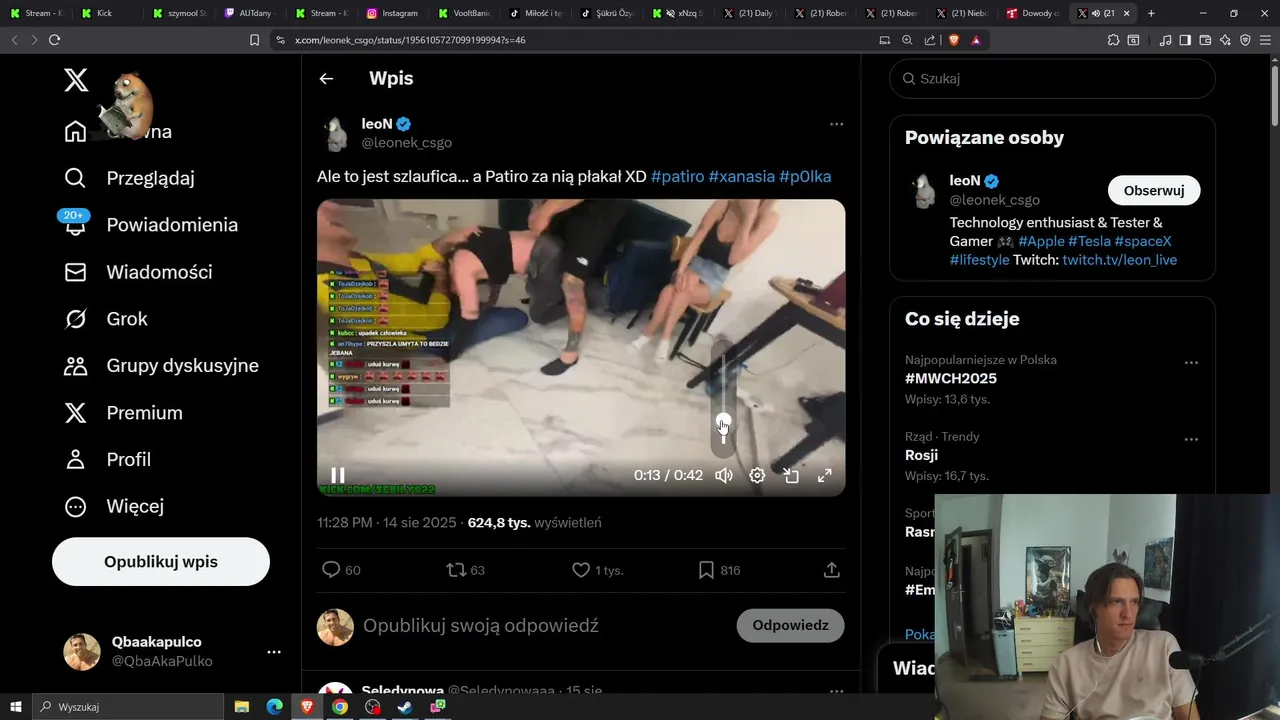Open Powiadomienia notifications page

(150, 225)
